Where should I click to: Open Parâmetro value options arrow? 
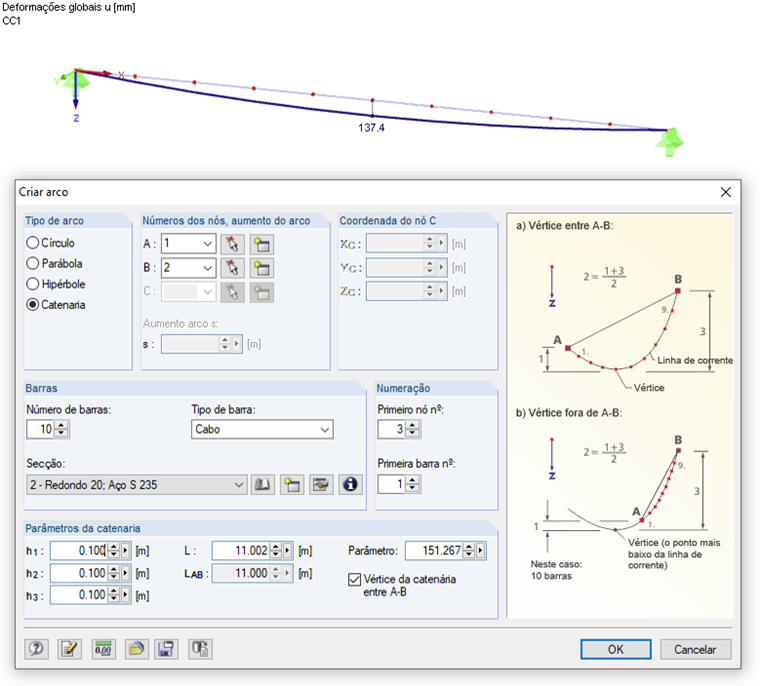tap(480, 550)
